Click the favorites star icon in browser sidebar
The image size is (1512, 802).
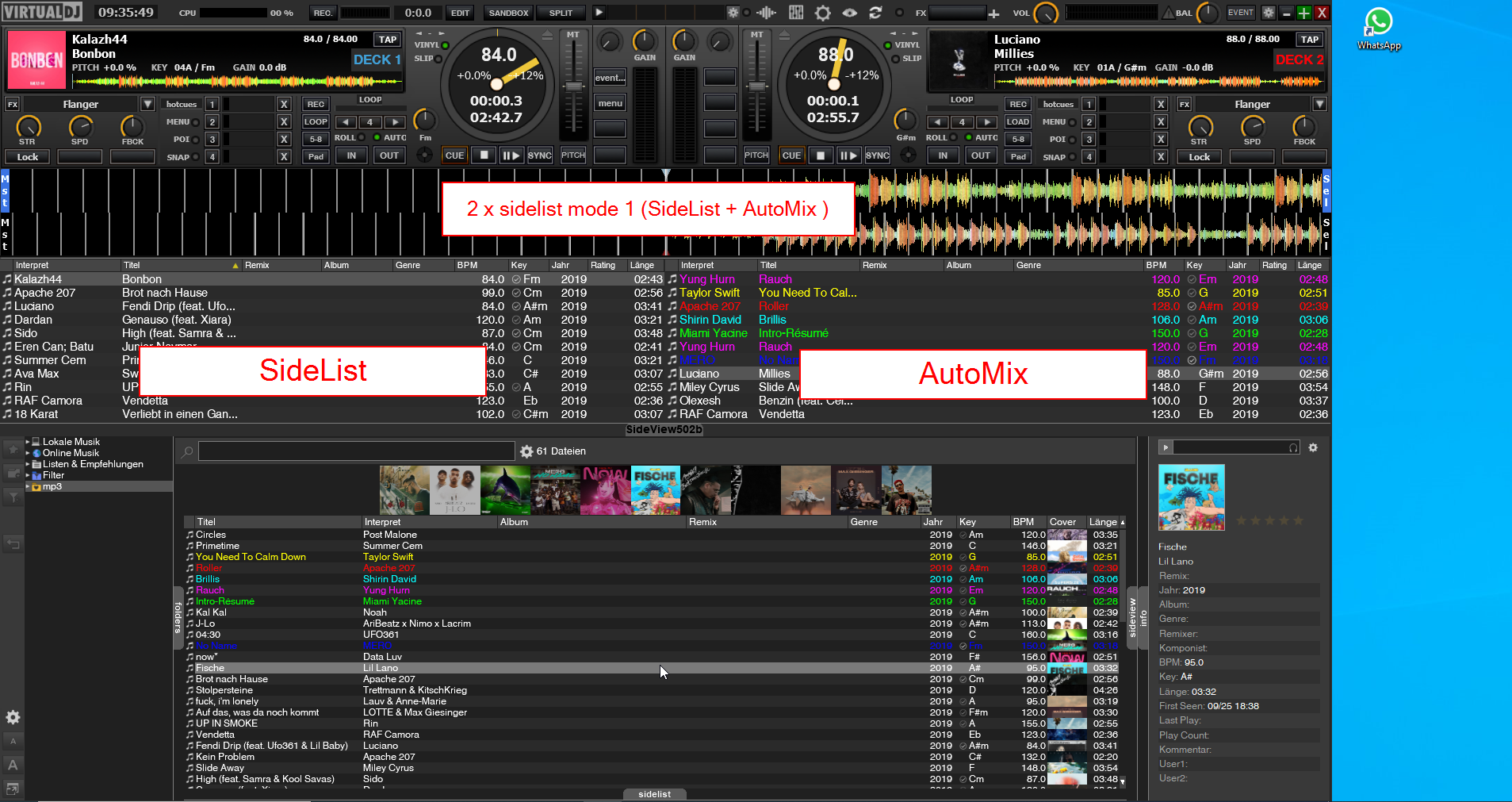13,449
